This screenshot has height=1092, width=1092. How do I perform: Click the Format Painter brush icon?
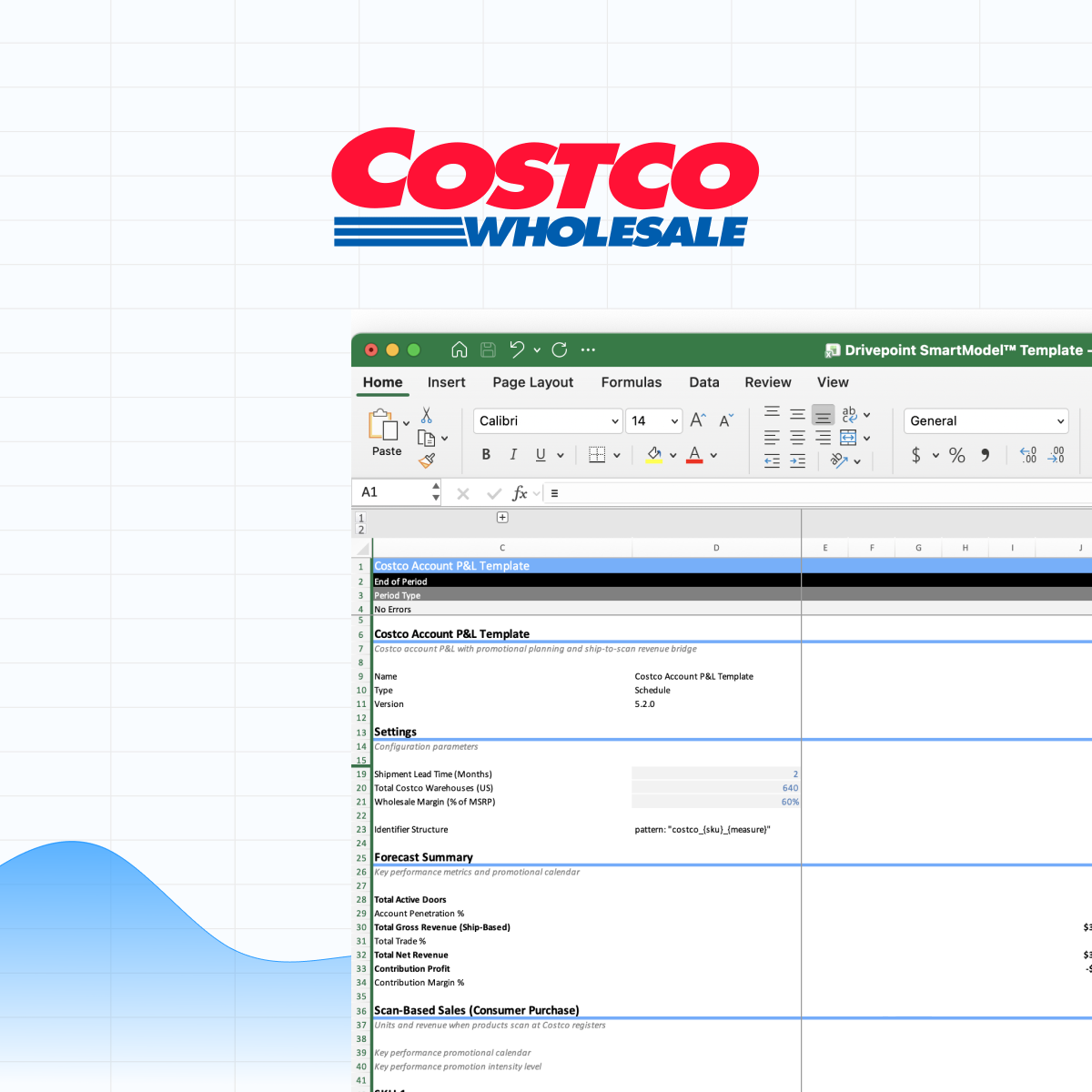click(x=427, y=460)
